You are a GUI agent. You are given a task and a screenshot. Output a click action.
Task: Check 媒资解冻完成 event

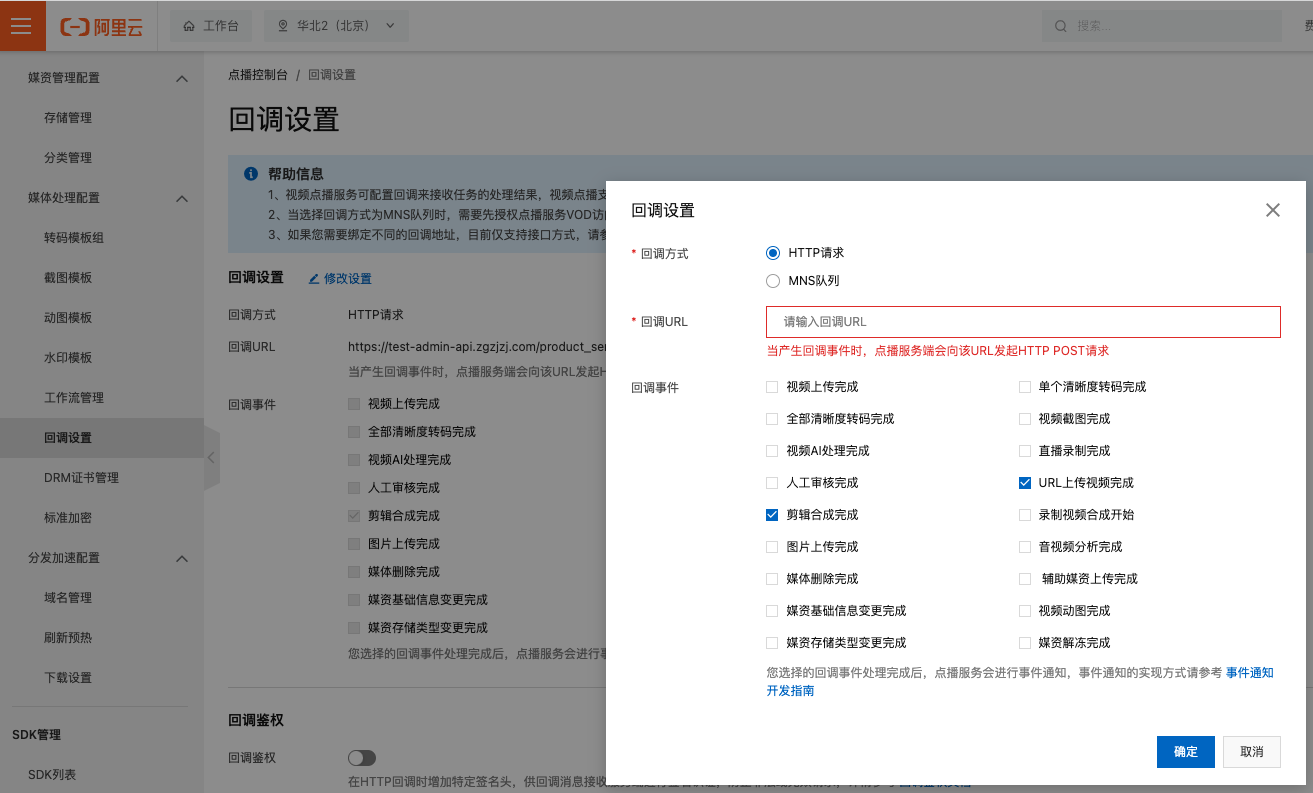(1024, 643)
